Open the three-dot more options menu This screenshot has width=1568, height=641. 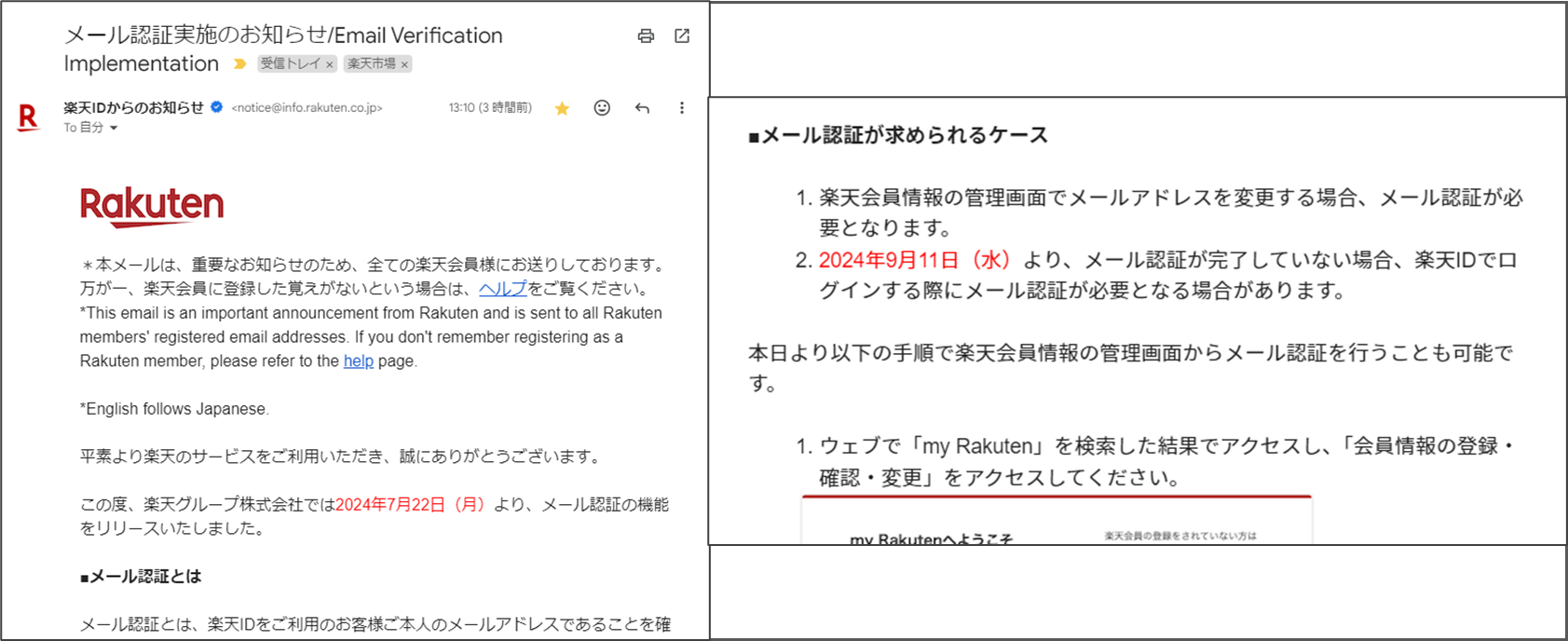tap(682, 108)
